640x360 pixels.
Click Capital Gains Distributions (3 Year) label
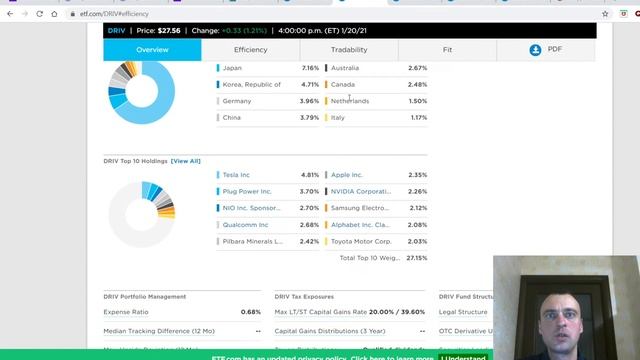(x=330, y=331)
